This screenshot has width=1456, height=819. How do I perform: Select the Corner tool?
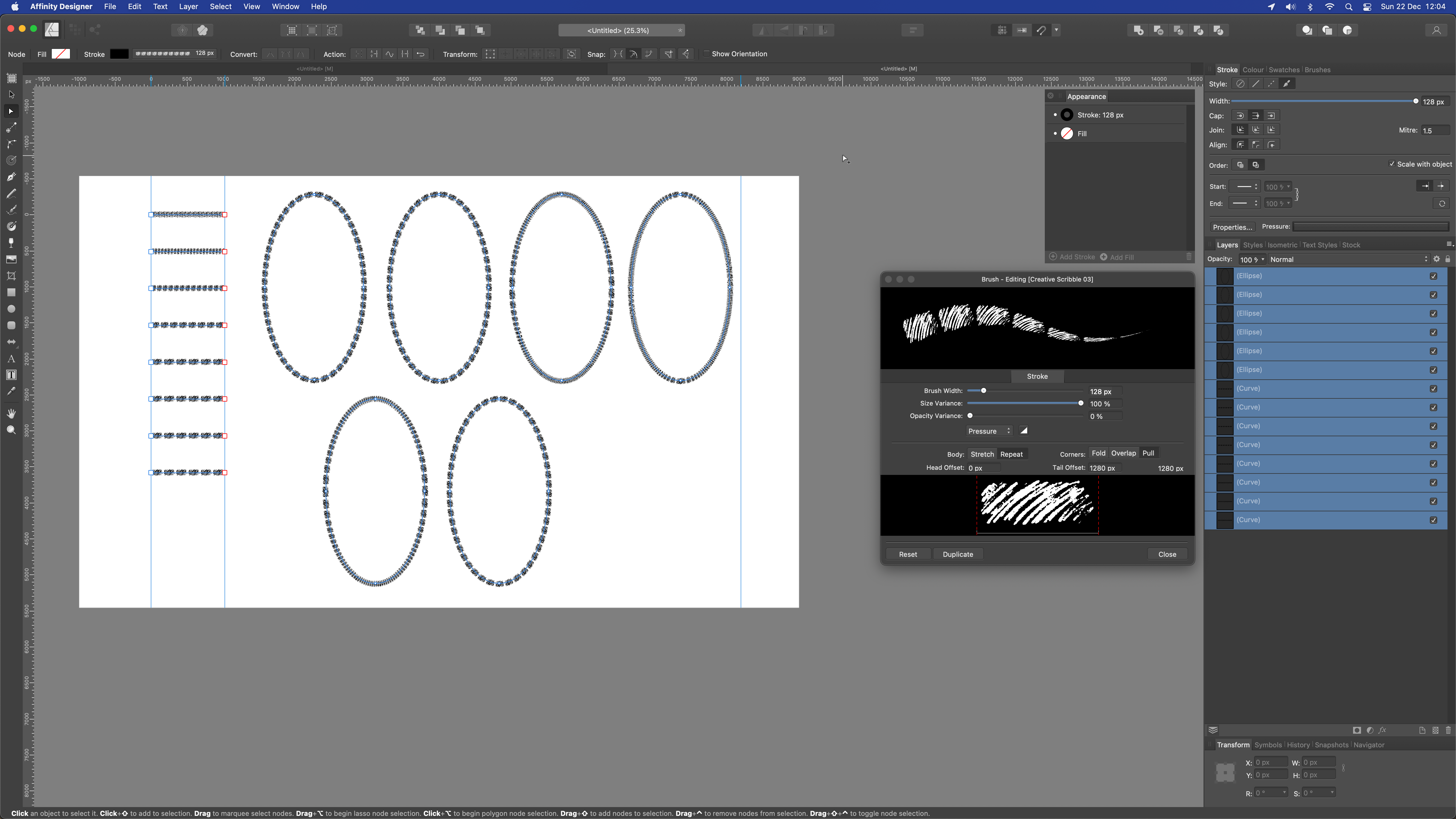(x=11, y=144)
